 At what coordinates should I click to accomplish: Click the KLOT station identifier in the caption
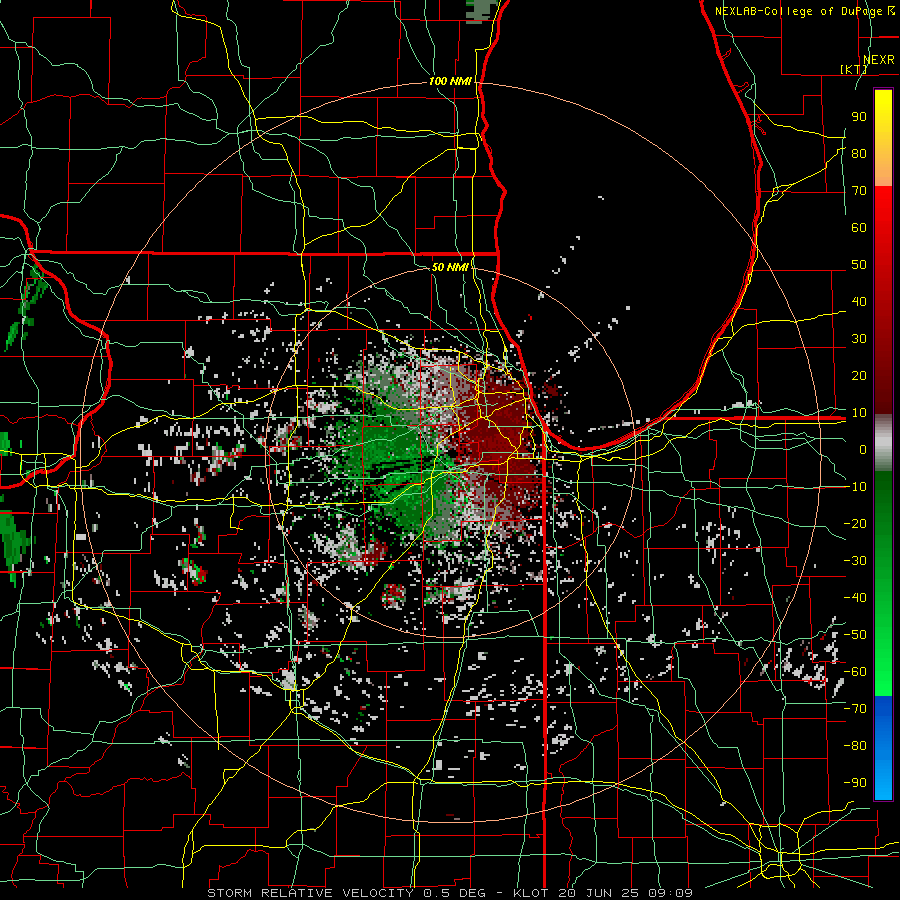click(x=532, y=893)
